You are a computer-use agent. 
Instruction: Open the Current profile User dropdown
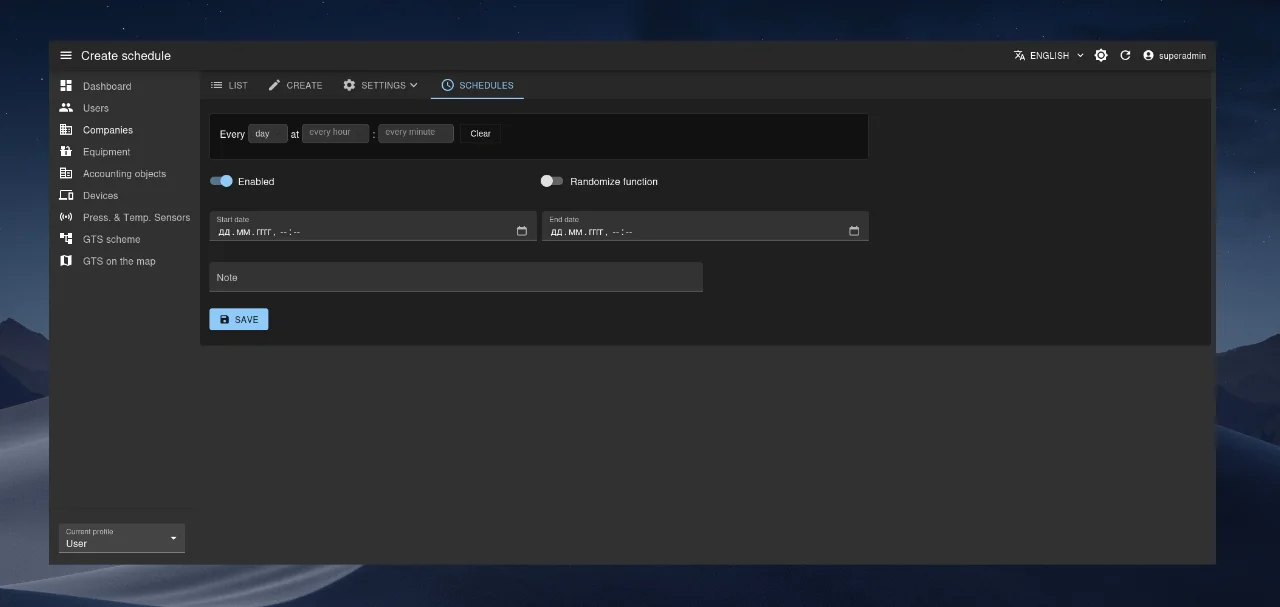pos(121,538)
